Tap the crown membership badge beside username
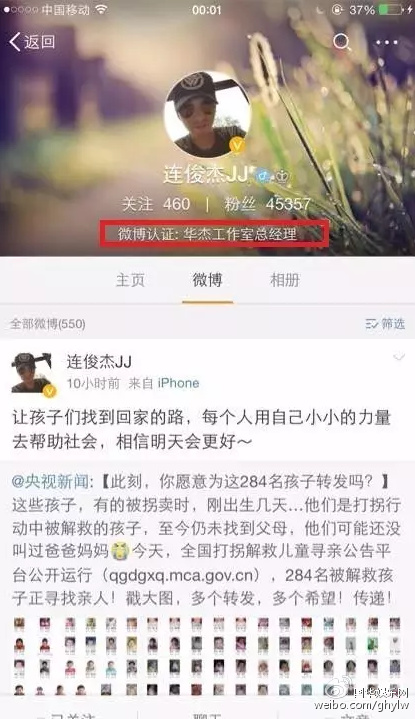 click(282, 176)
